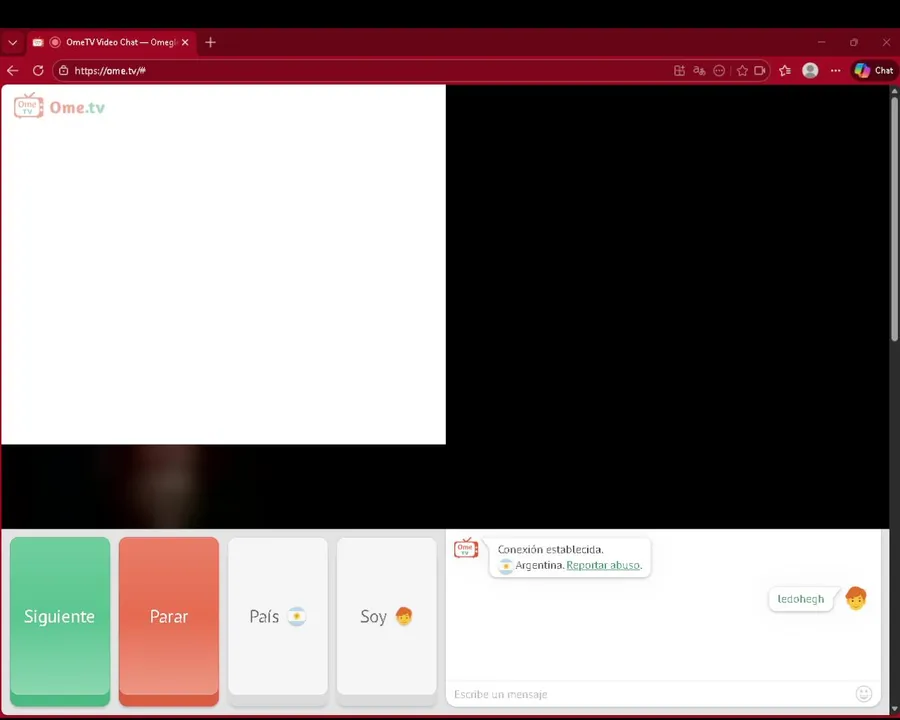Go back with the browser back arrow
The height and width of the screenshot is (720, 900).
pos(13,71)
